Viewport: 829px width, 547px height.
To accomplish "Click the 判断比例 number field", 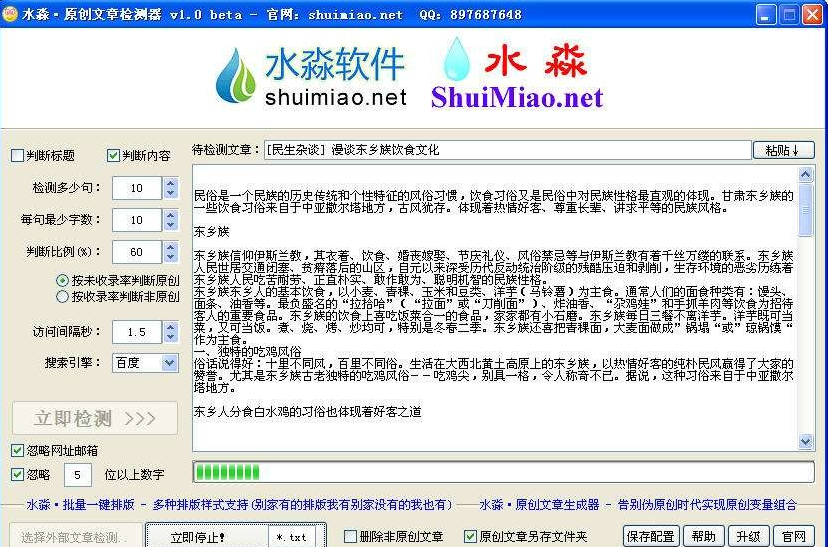I will (137, 252).
